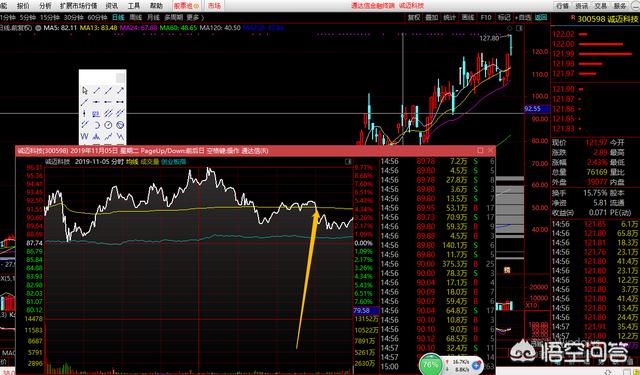640x375 pixels.
Task: Choose the arrow line drawing tool
Action: (120, 90)
